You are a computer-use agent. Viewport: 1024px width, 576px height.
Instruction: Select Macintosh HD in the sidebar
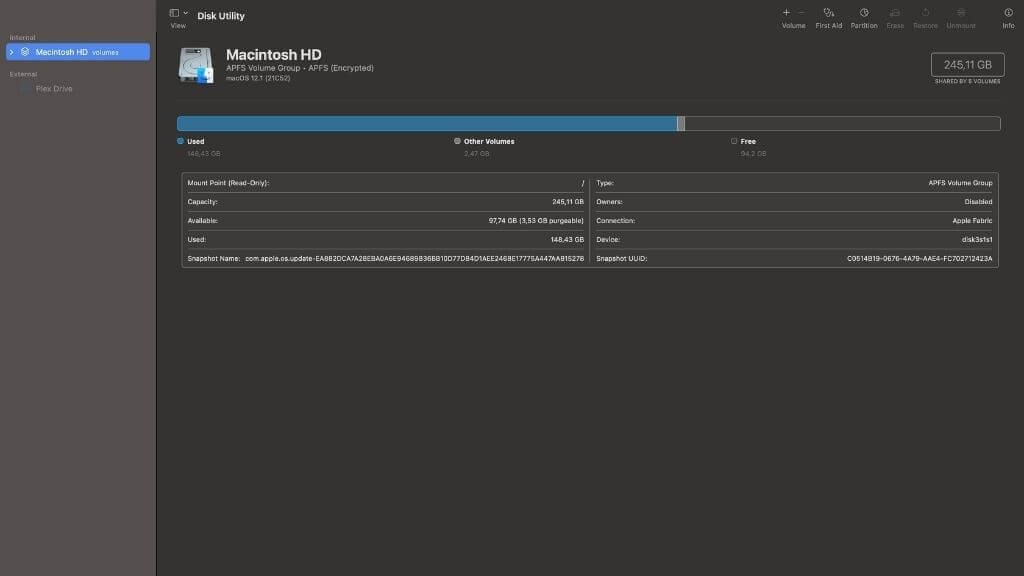[x=62, y=52]
